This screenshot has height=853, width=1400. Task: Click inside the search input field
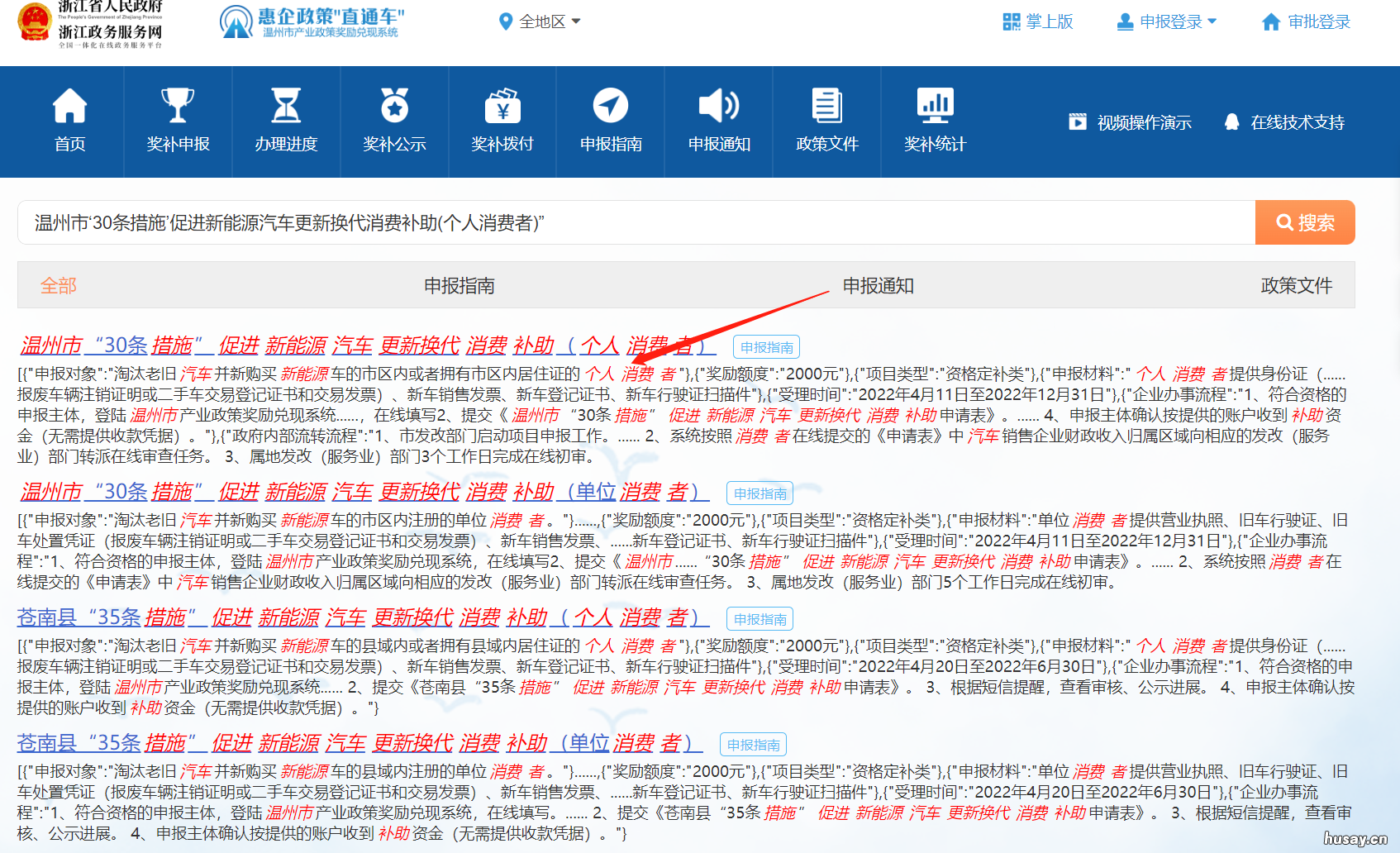tap(579, 222)
